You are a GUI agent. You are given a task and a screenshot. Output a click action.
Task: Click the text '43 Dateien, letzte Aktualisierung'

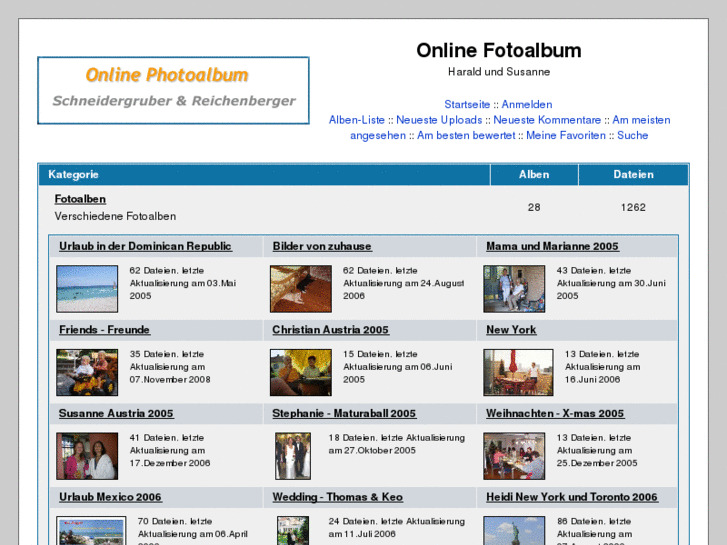[611, 283]
